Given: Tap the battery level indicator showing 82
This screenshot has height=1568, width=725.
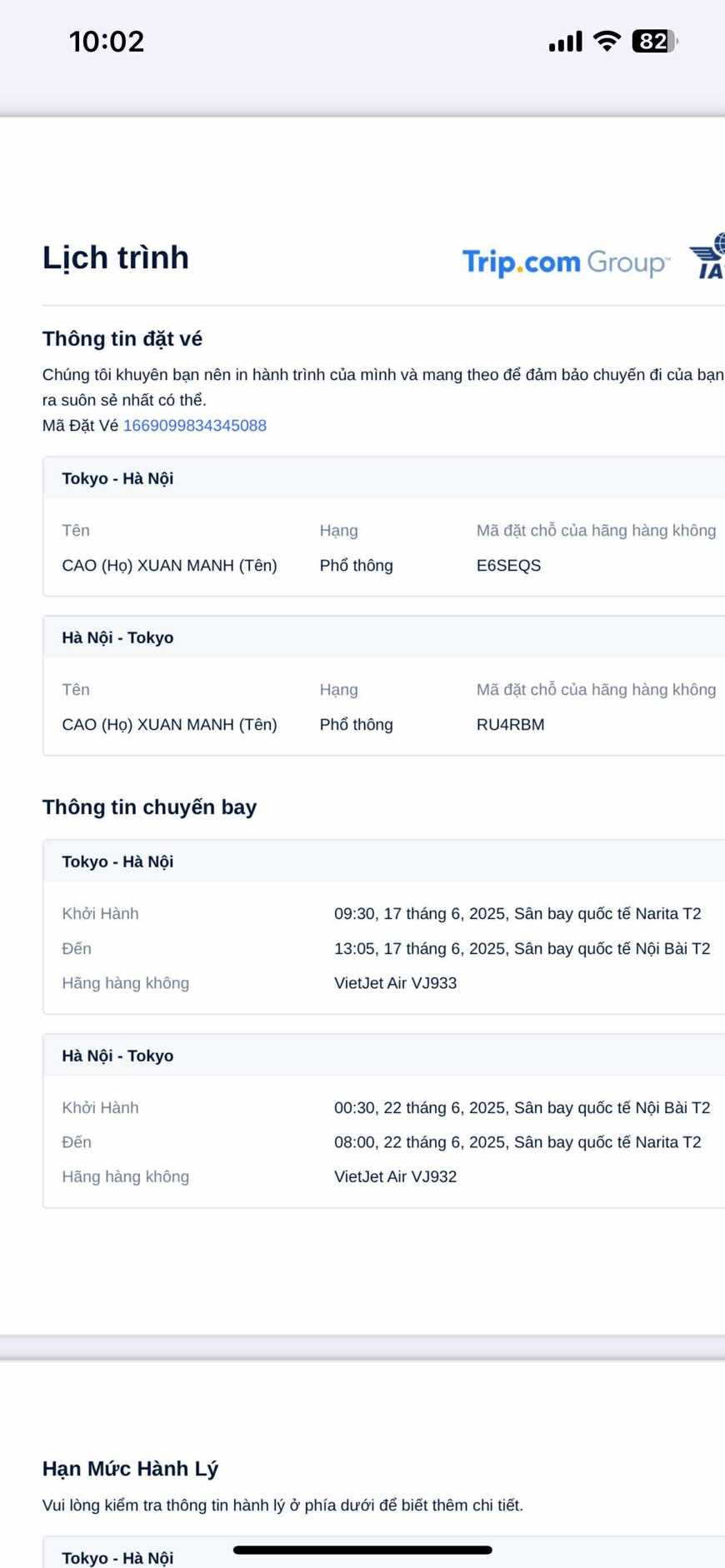Looking at the screenshot, I should [x=655, y=41].
